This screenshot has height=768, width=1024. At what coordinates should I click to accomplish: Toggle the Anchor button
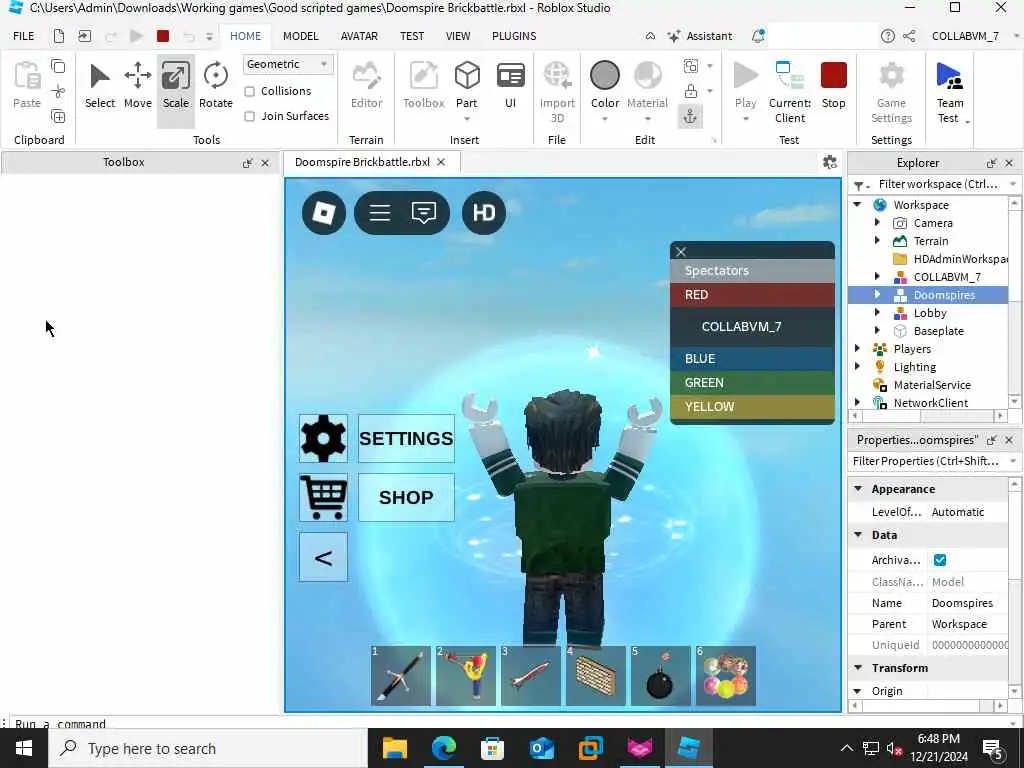tap(690, 117)
